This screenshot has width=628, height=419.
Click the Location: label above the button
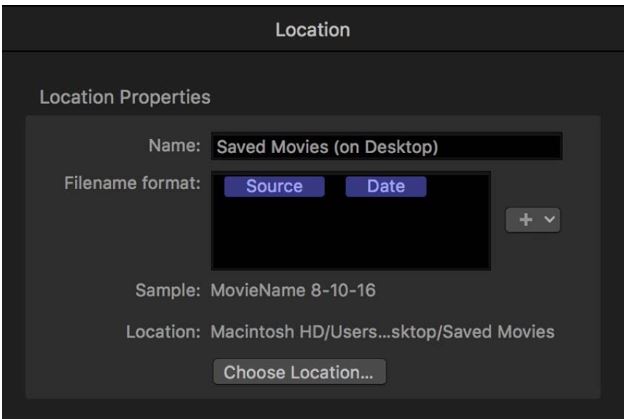pos(163,331)
